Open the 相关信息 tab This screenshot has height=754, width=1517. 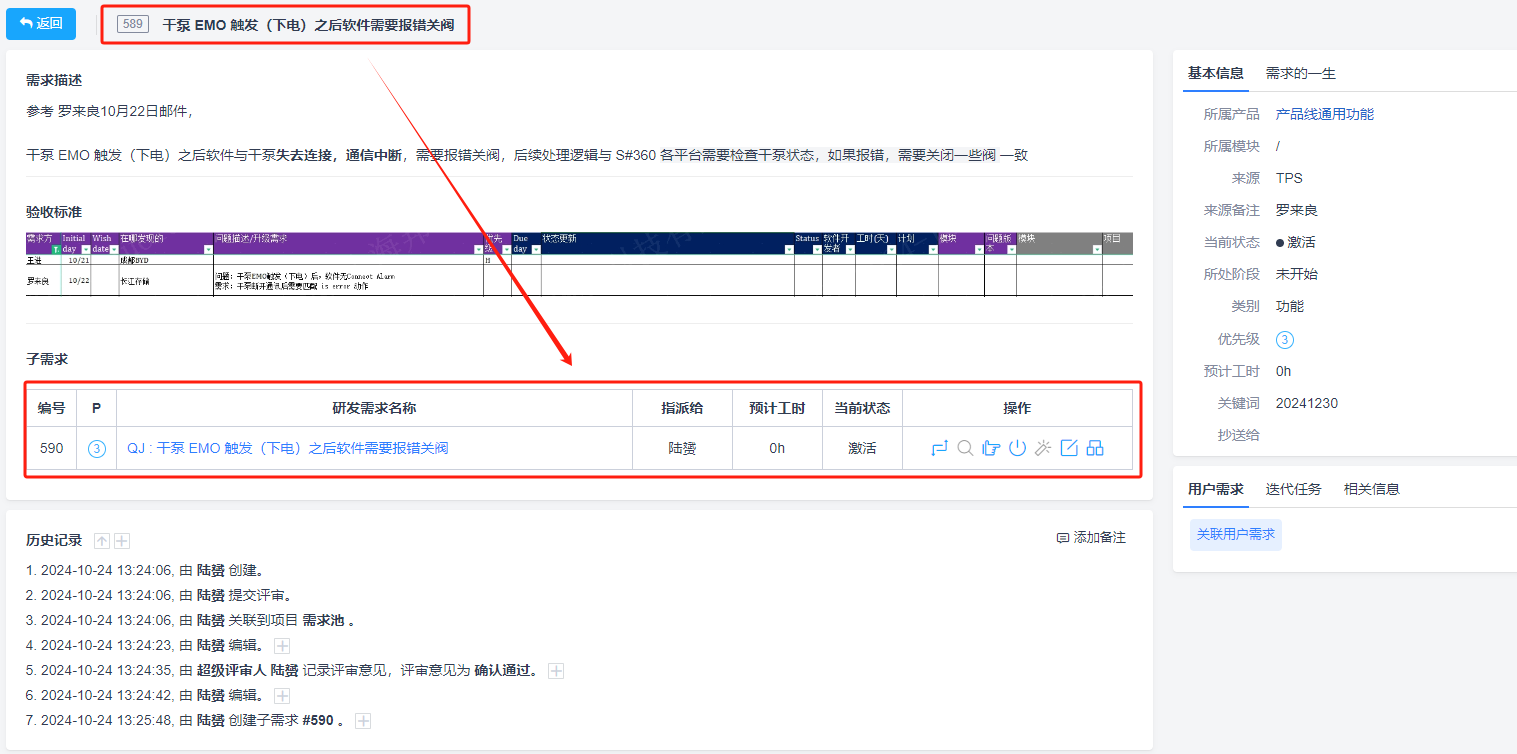1372,489
